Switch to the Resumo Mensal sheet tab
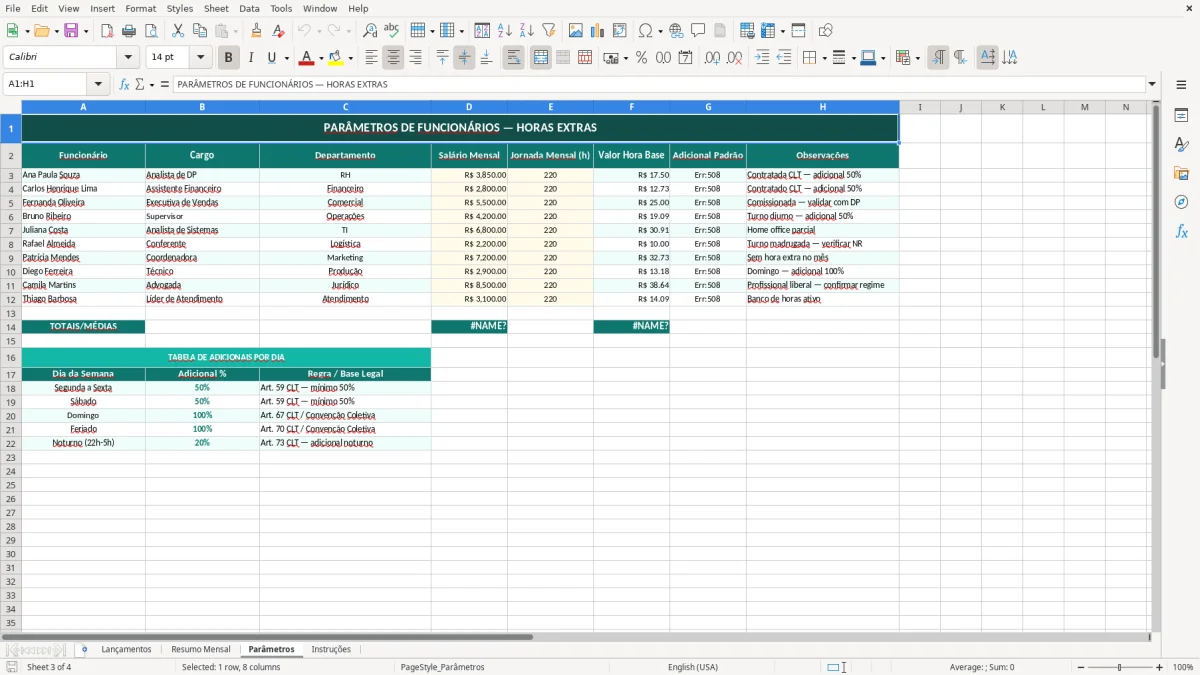Screen dimensions: 1200x675 (x=201, y=650)
